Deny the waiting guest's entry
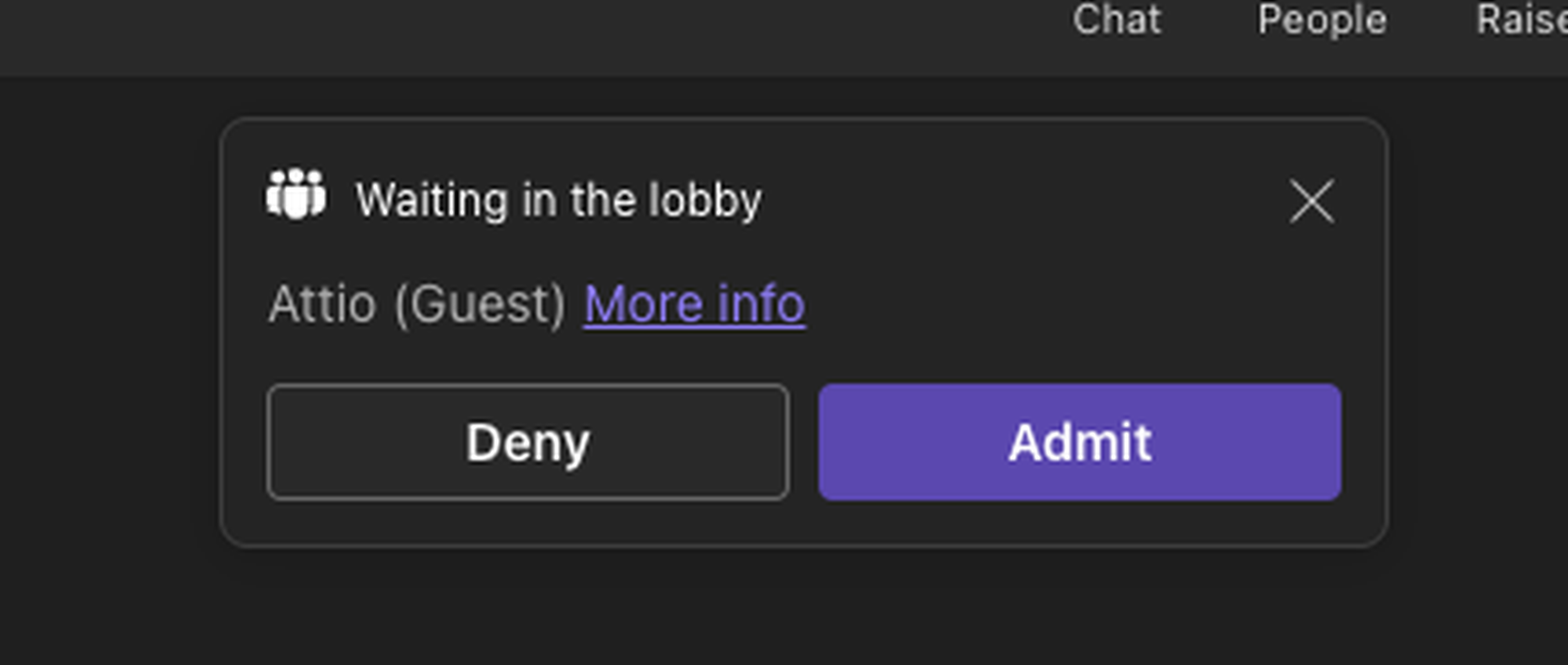This screenshot has width=1568, height=665. tap(528, 443)
